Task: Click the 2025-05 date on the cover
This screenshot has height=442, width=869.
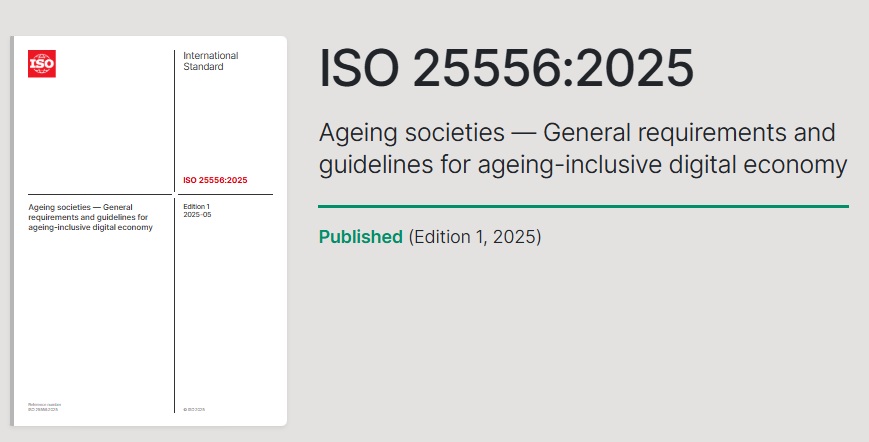Action: coord(197,214)
